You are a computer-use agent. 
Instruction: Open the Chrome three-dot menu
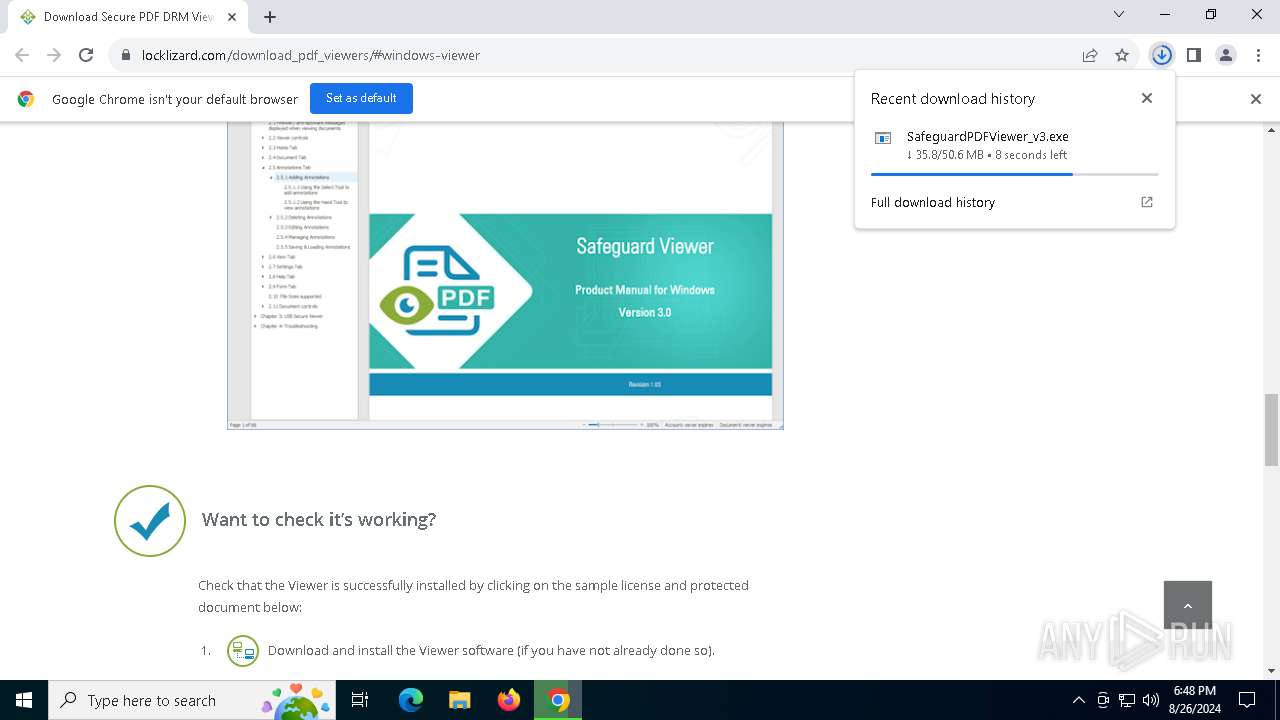coord(1258,55)
